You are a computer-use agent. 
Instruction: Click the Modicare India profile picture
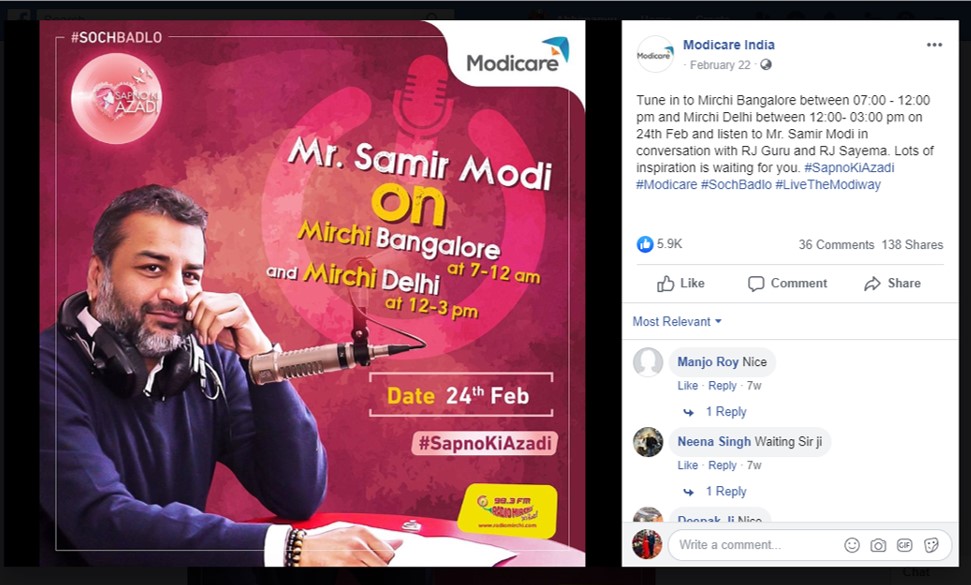[x=655, y=54]
